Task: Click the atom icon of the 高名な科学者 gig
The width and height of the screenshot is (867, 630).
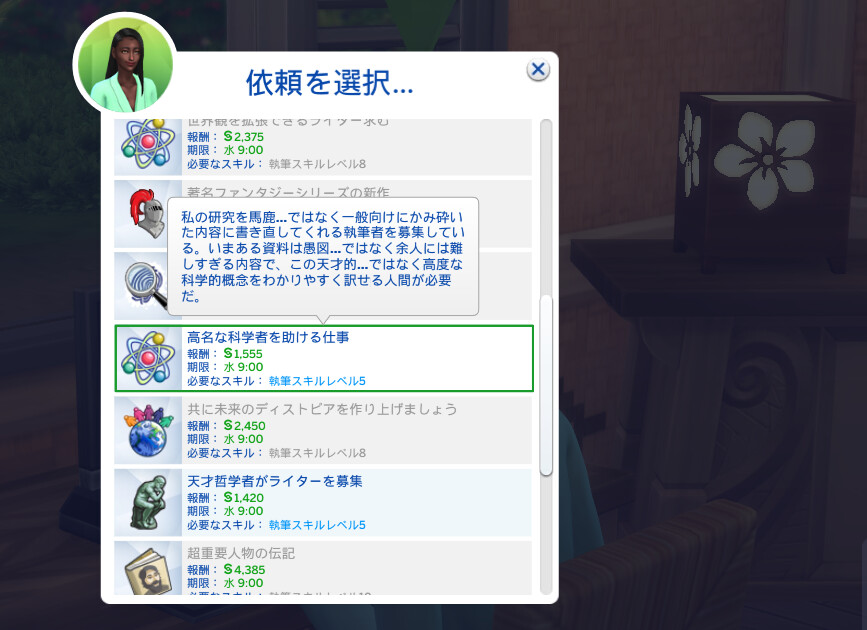Action: click(148, 358)
